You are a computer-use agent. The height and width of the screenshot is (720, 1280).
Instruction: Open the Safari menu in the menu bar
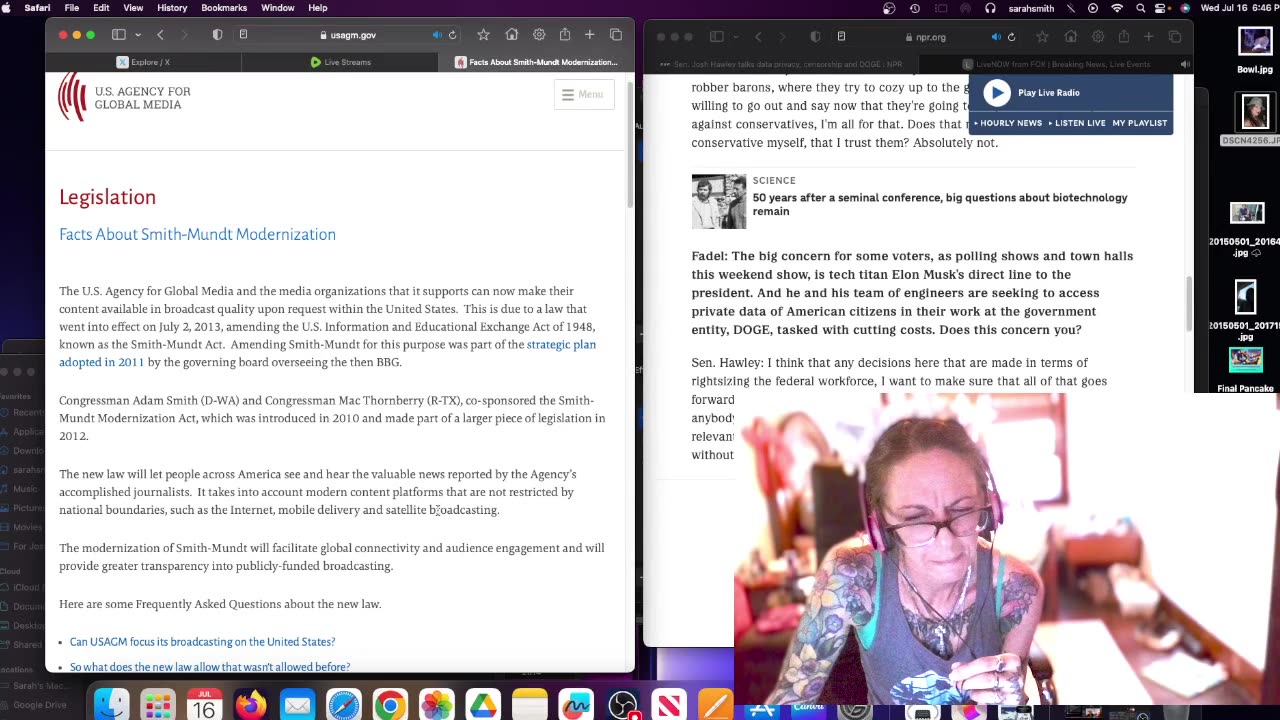coord(37,8)
